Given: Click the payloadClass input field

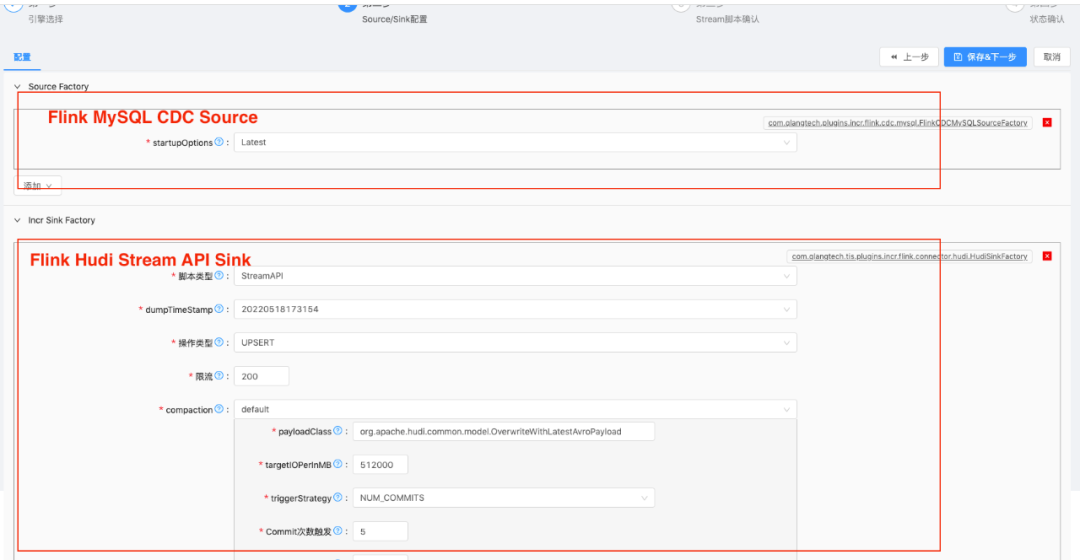Looking at the screenshot, I should click(x=503, y=431).
